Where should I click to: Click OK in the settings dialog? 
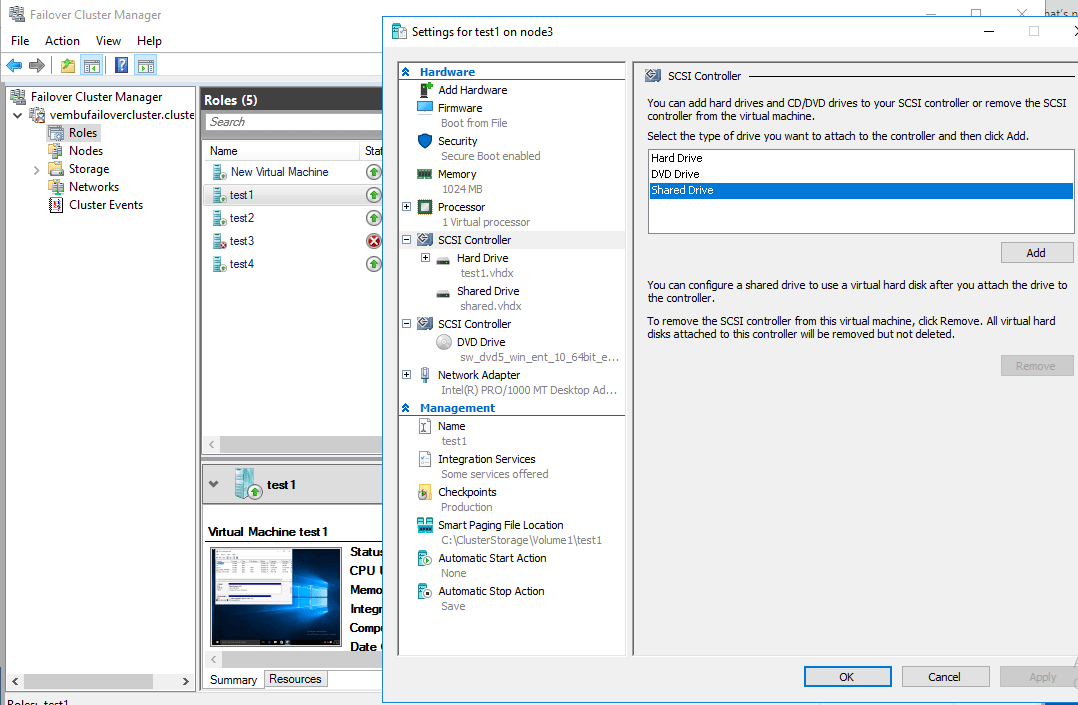[847, 677]
